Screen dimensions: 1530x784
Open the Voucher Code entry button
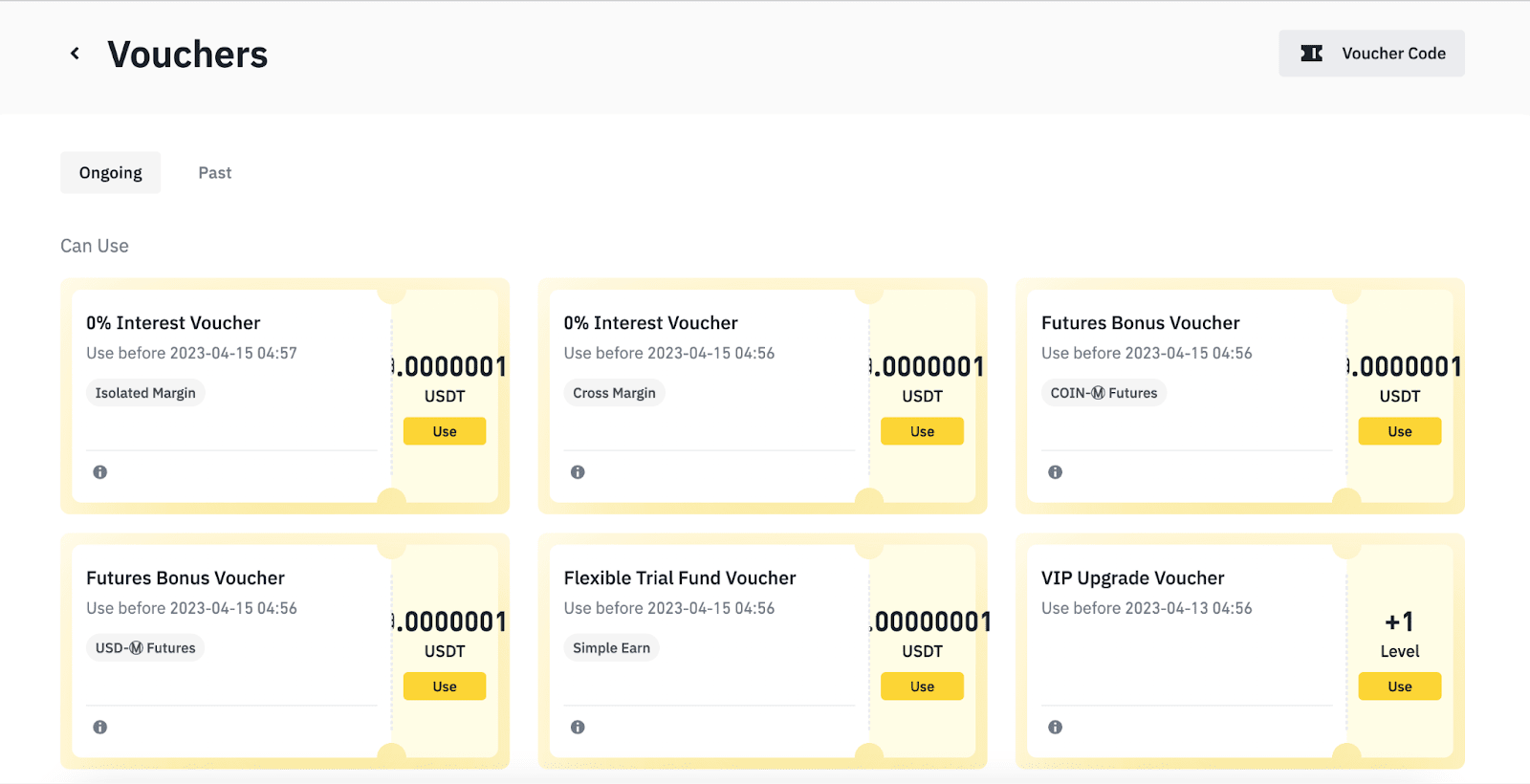[x=1371, y=54]
